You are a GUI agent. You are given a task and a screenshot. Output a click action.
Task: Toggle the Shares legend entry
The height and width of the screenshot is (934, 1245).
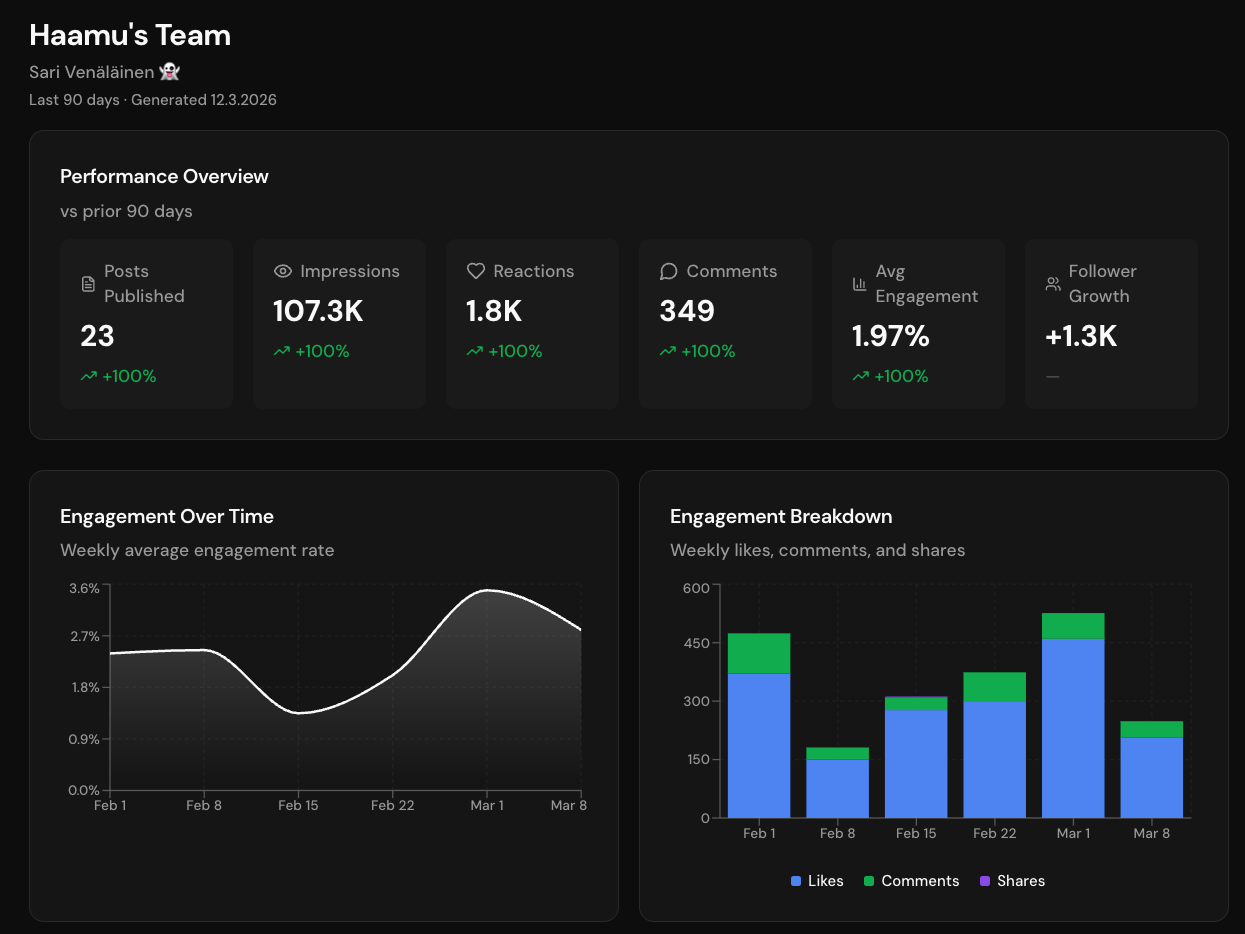pos(1012,881)
